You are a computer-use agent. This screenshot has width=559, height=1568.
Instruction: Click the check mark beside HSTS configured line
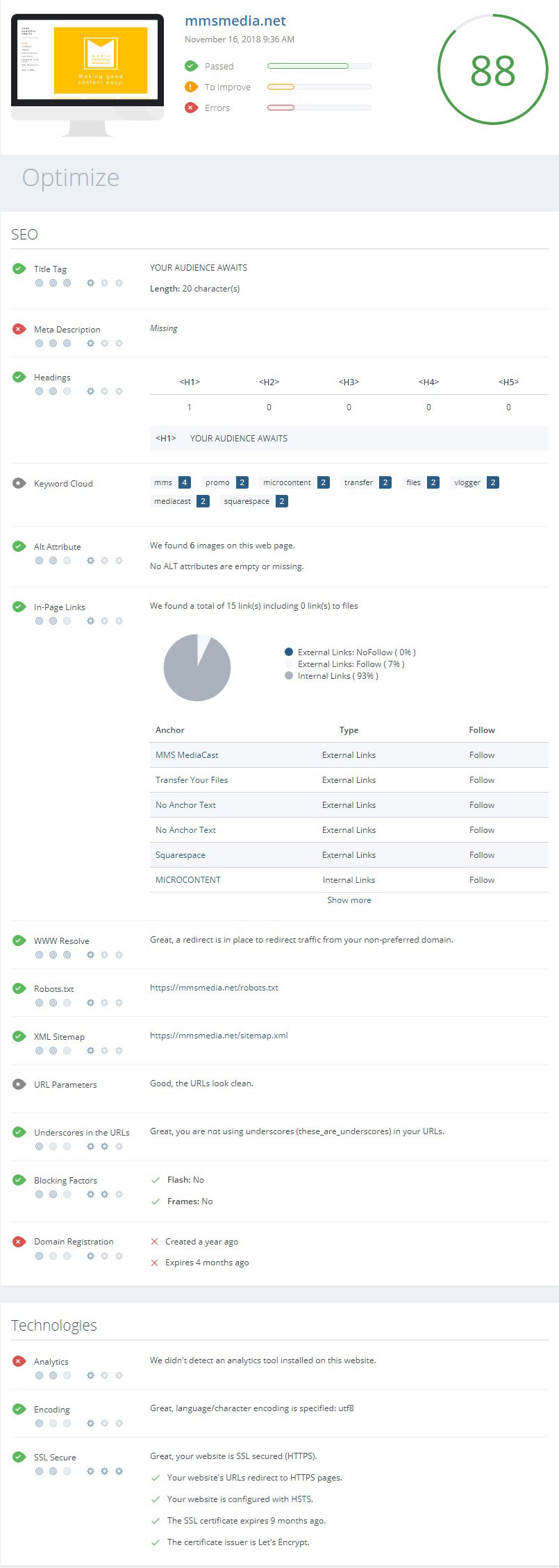156,1499
